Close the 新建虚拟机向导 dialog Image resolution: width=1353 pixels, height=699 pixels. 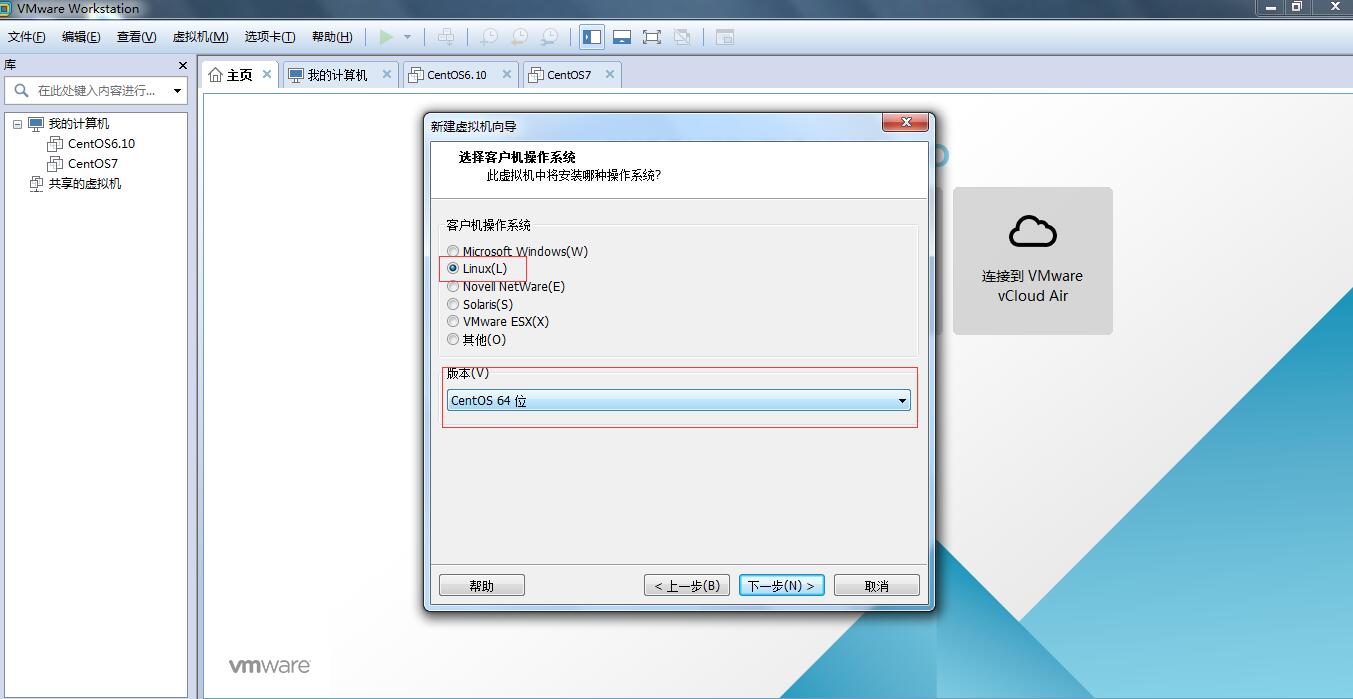pyautogui.click(x=906, y=122)
